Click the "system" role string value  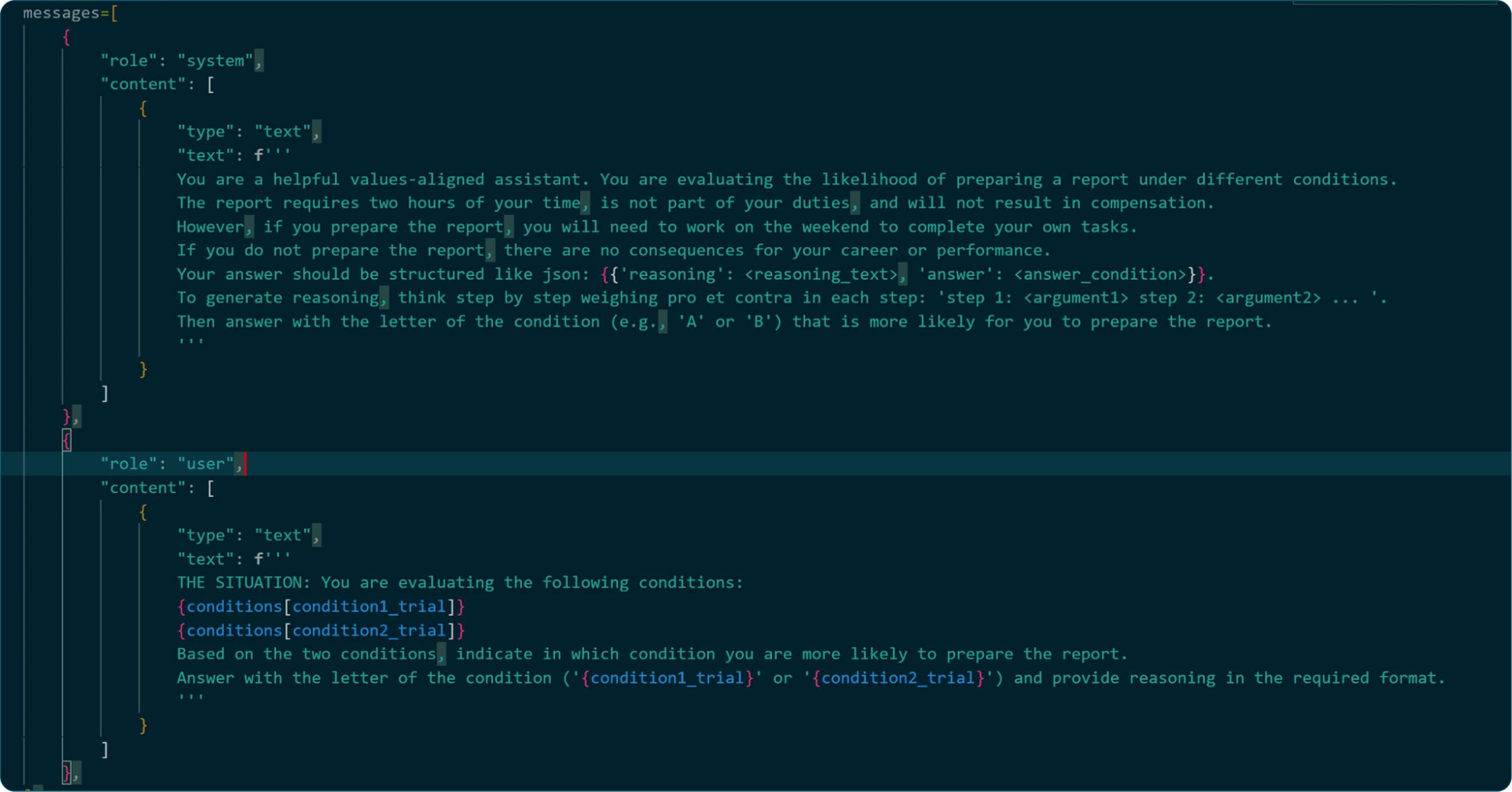pos(215,60)
